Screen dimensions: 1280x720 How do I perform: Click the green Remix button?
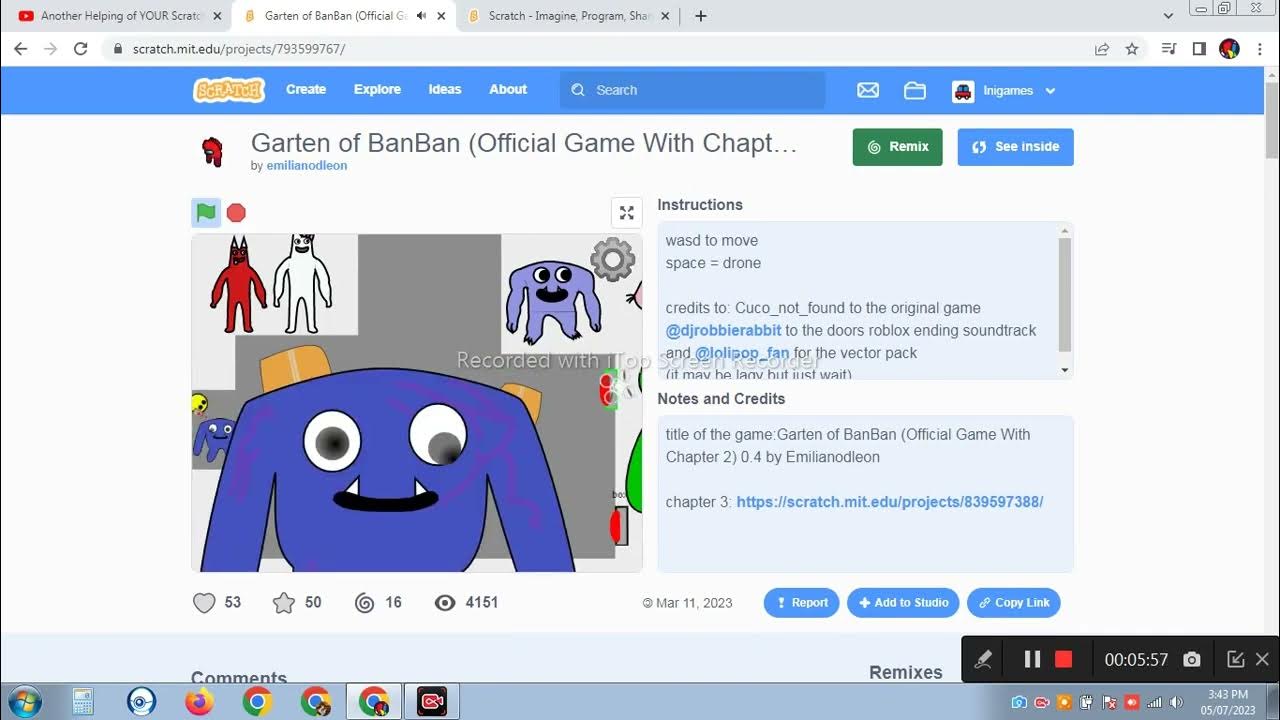(x=898, y=147)
